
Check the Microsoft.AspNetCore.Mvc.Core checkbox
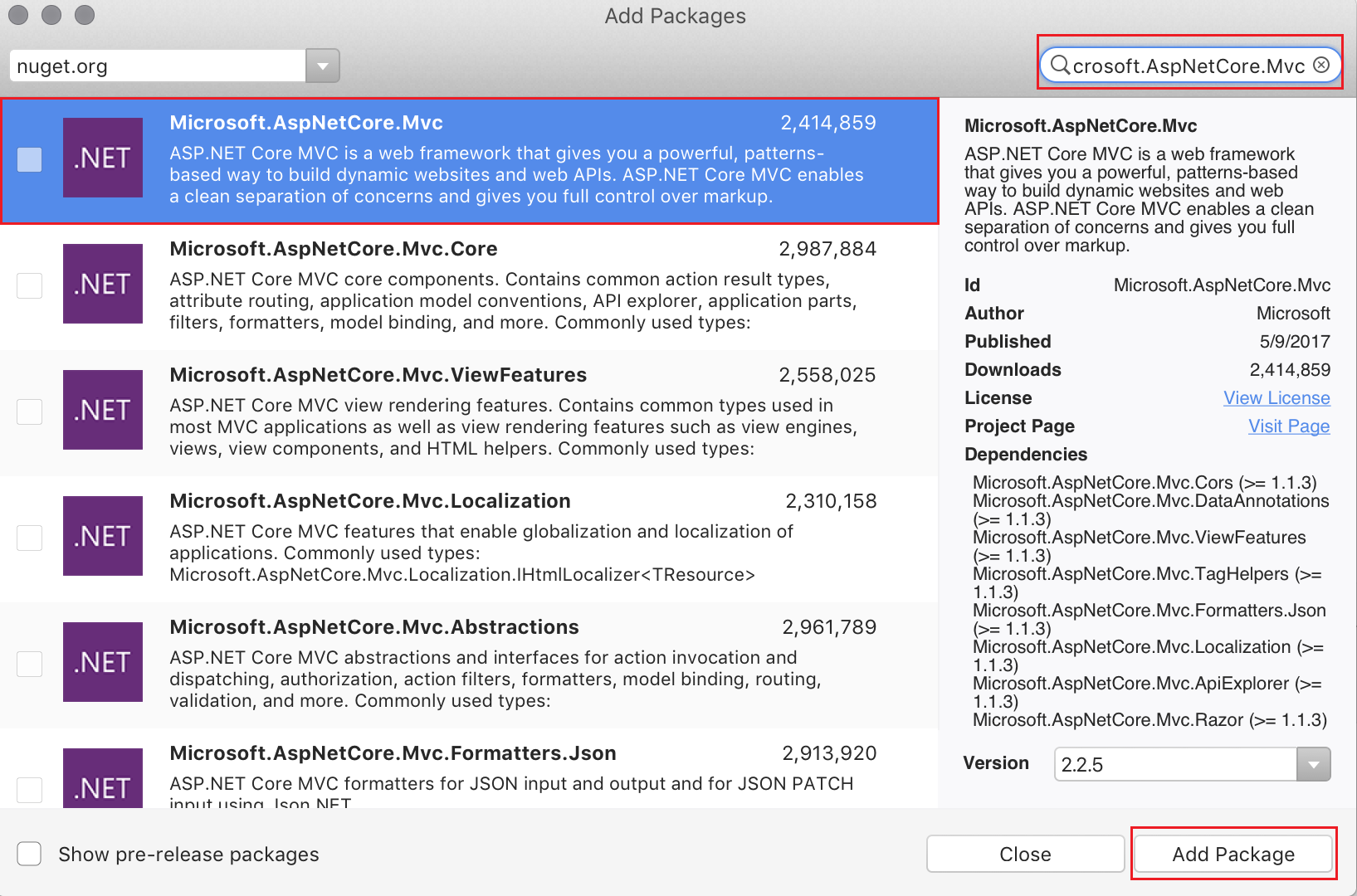pos(30,285)
